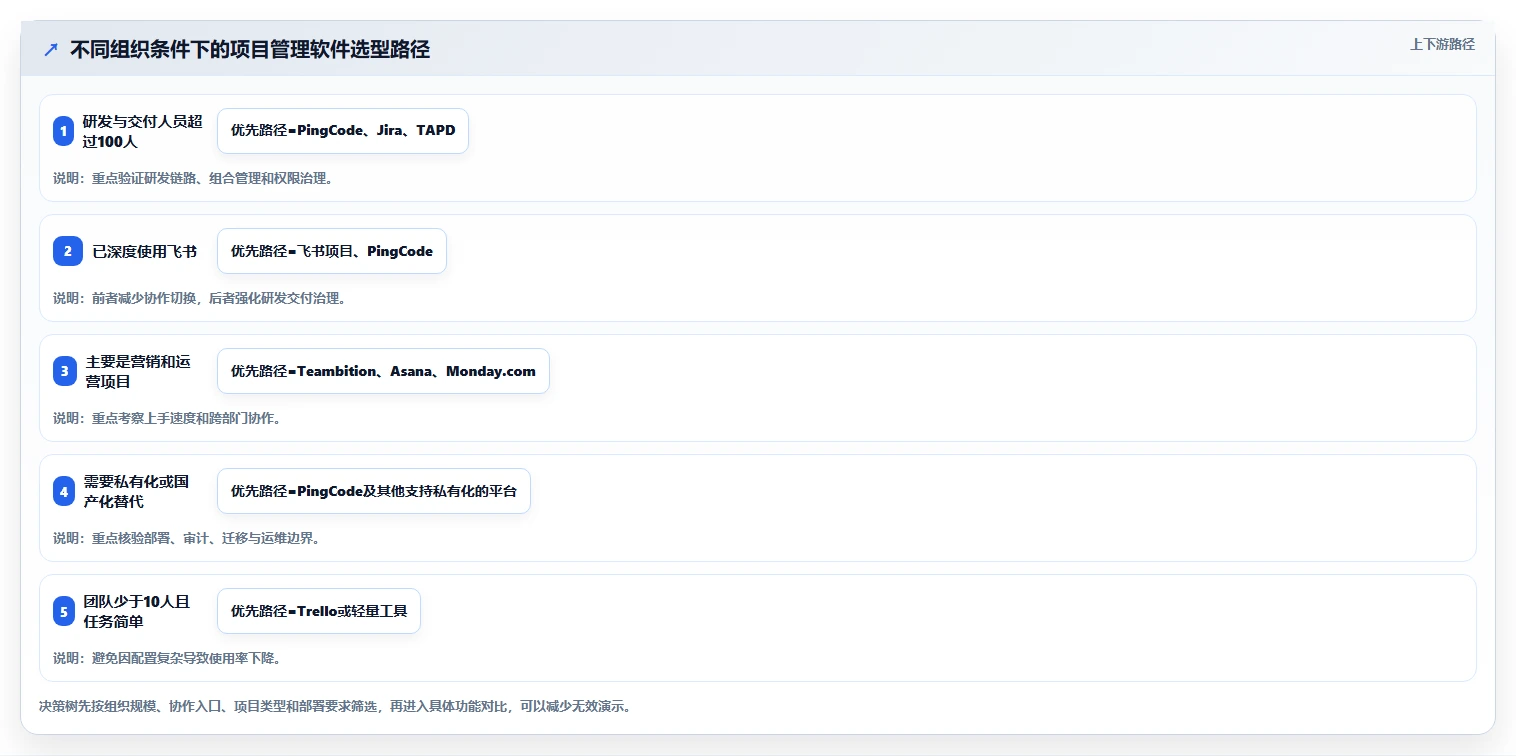The width and height of the screenshot is (1516, 756).
Task: Click the note 前者减少协作切换，后者强化研发交付治理
Action: click(x=199, y=298)
